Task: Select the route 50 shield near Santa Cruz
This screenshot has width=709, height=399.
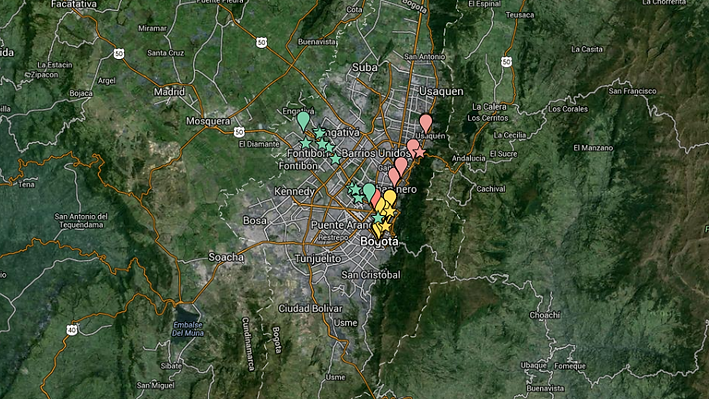Action: [x=119, y=53]
